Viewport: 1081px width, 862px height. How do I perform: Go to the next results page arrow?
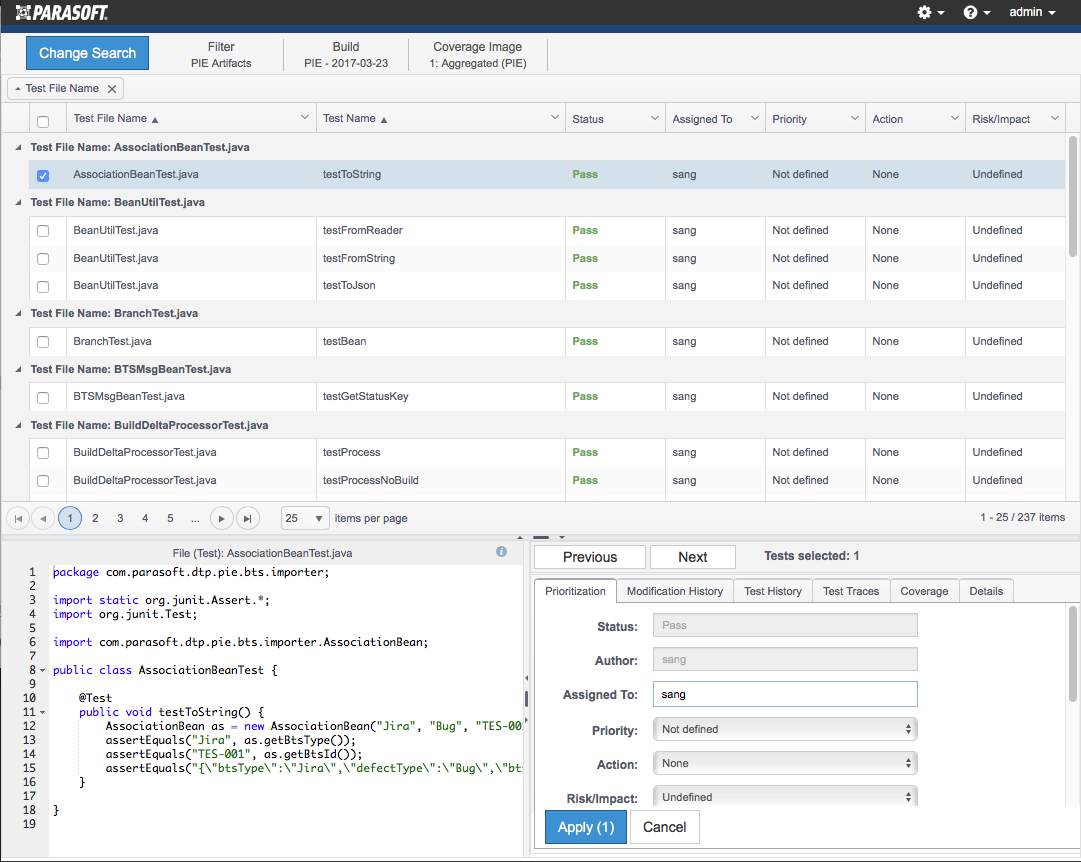(x=221, y=518)
